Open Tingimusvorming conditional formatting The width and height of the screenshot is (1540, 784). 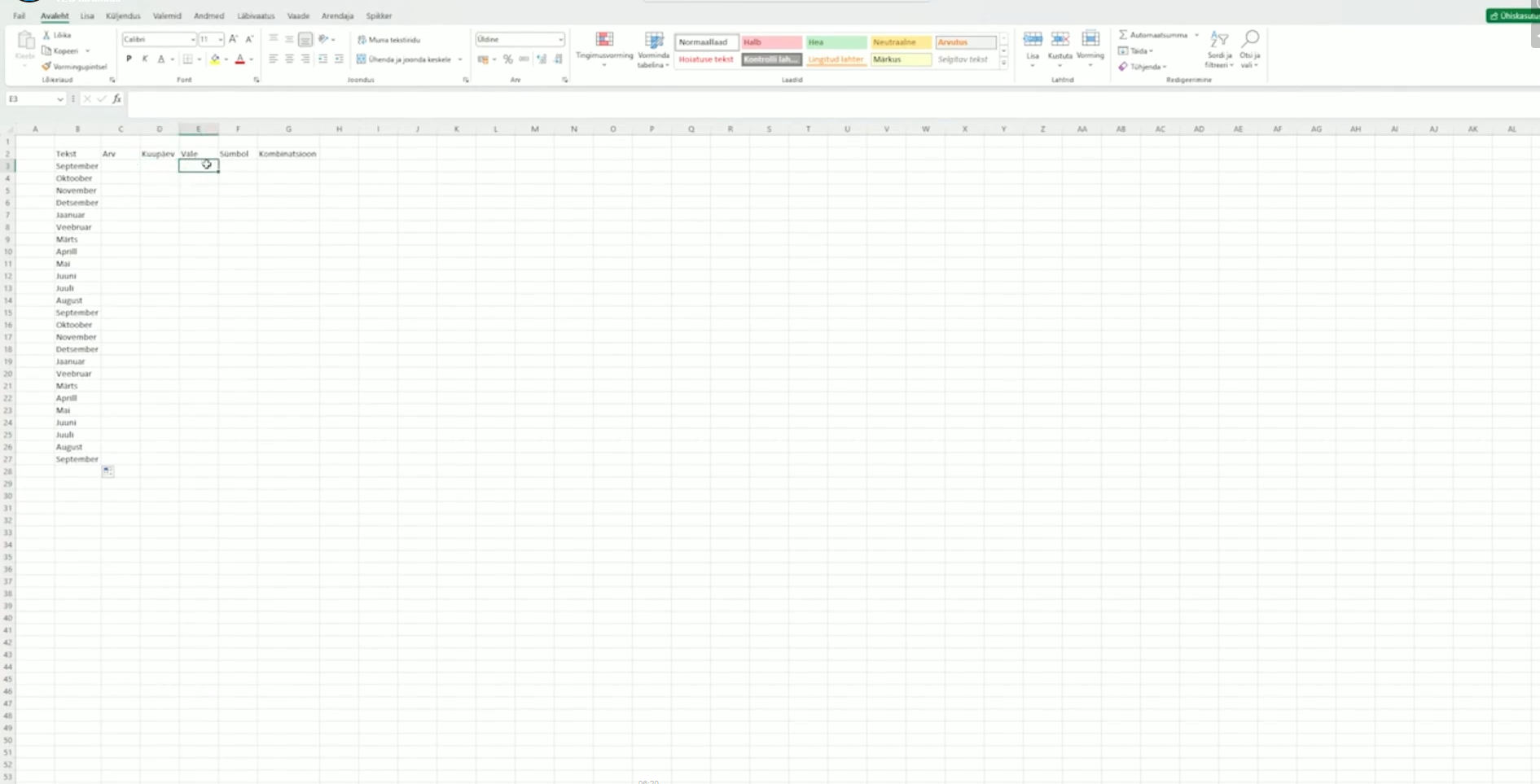[x=604, y=49]
